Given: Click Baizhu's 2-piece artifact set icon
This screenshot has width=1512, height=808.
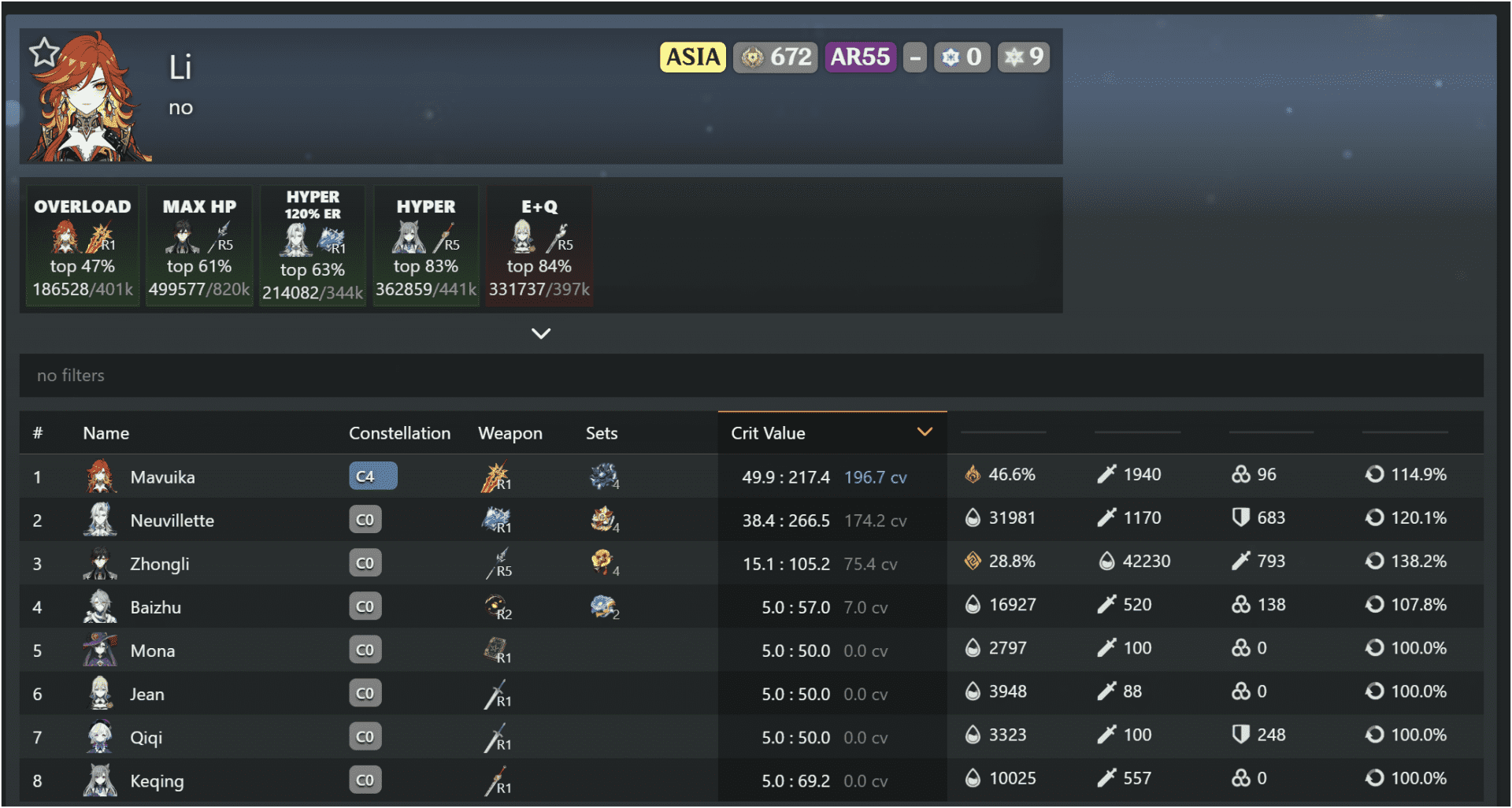Looking at the screenshot, I should click(x=604, y=606).
